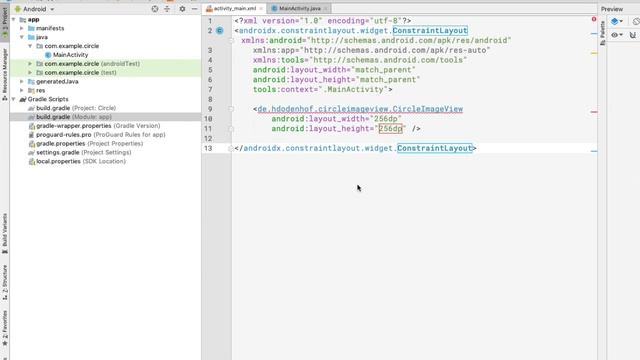Select proguard-rules.pro file

tap(100, 135)
